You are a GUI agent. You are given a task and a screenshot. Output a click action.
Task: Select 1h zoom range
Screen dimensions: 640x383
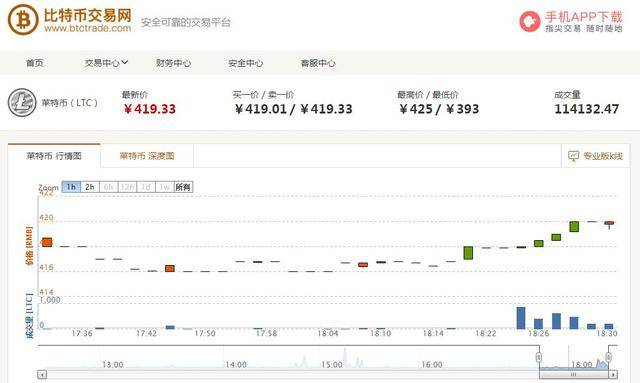coord(71,187)
